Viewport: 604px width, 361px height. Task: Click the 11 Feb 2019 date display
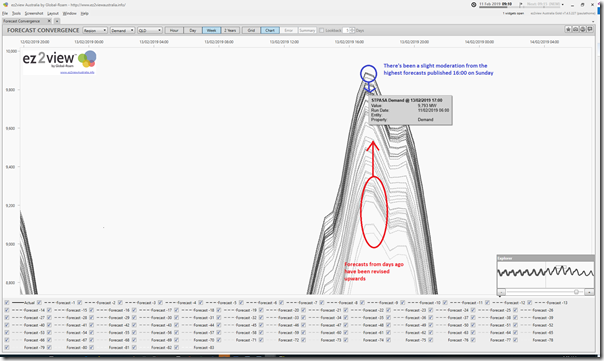pos(495,3)
